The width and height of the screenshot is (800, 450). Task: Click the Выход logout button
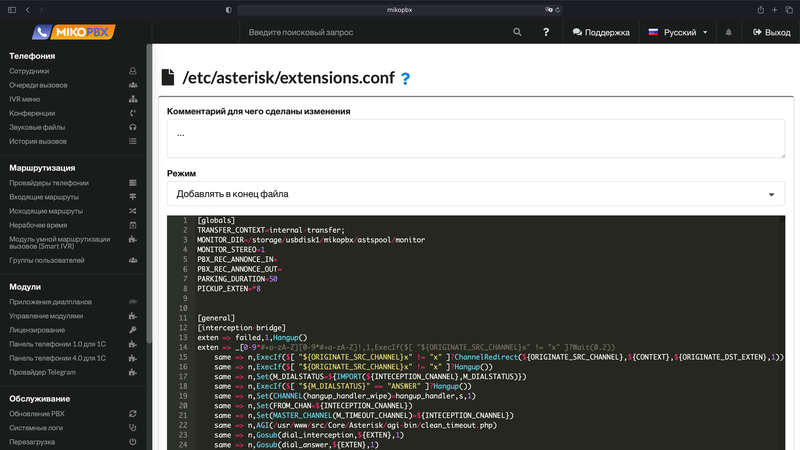coord(771,32)
